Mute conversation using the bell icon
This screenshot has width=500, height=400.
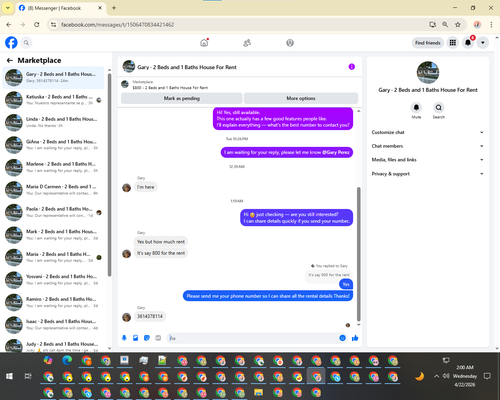416,107
